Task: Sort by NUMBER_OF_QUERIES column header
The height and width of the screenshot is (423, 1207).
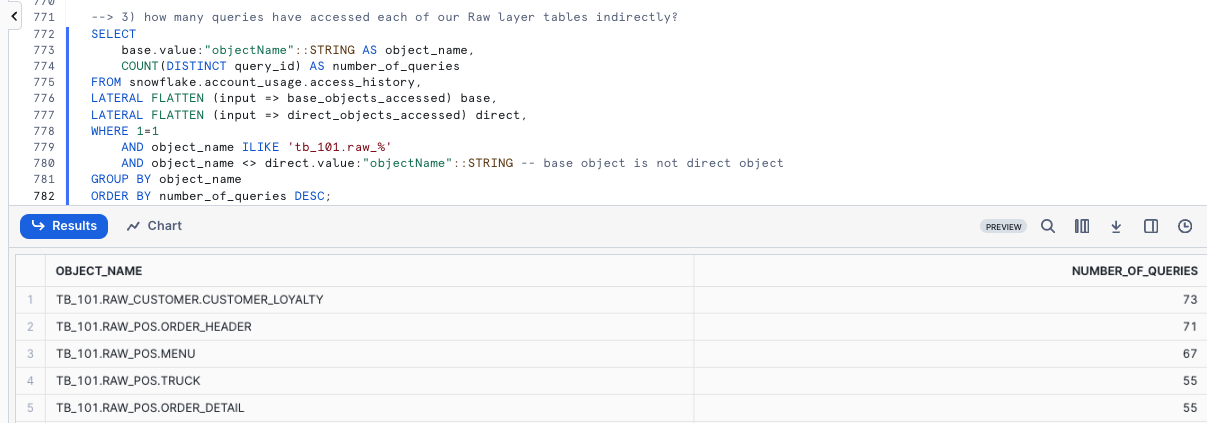Action: tap(1134, 271)
